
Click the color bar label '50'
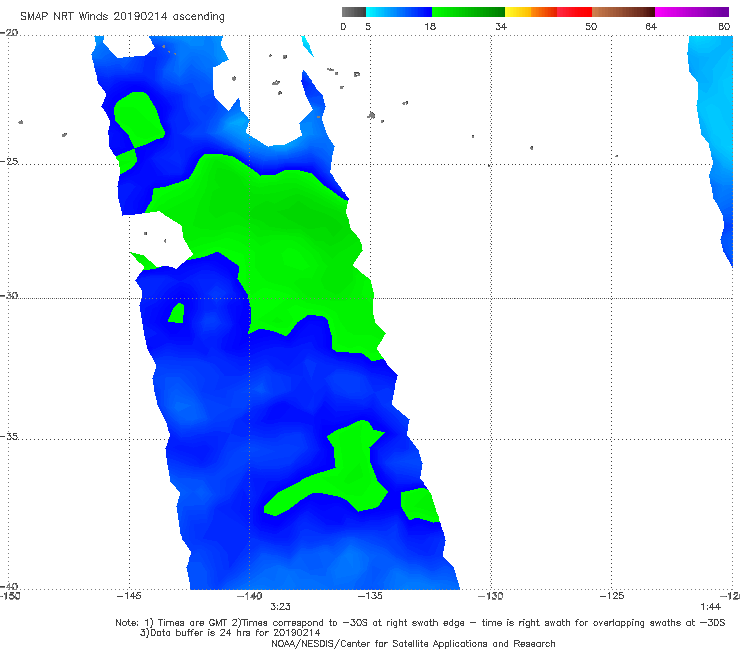click(x=591, y=26)
